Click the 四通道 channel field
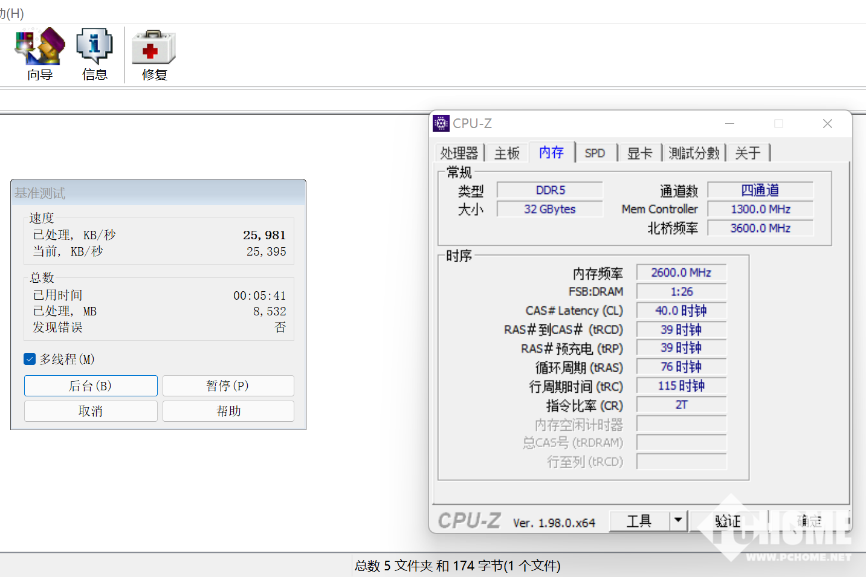Image resolution: width=866 pixels, height=577 pixels. (761, 190)
